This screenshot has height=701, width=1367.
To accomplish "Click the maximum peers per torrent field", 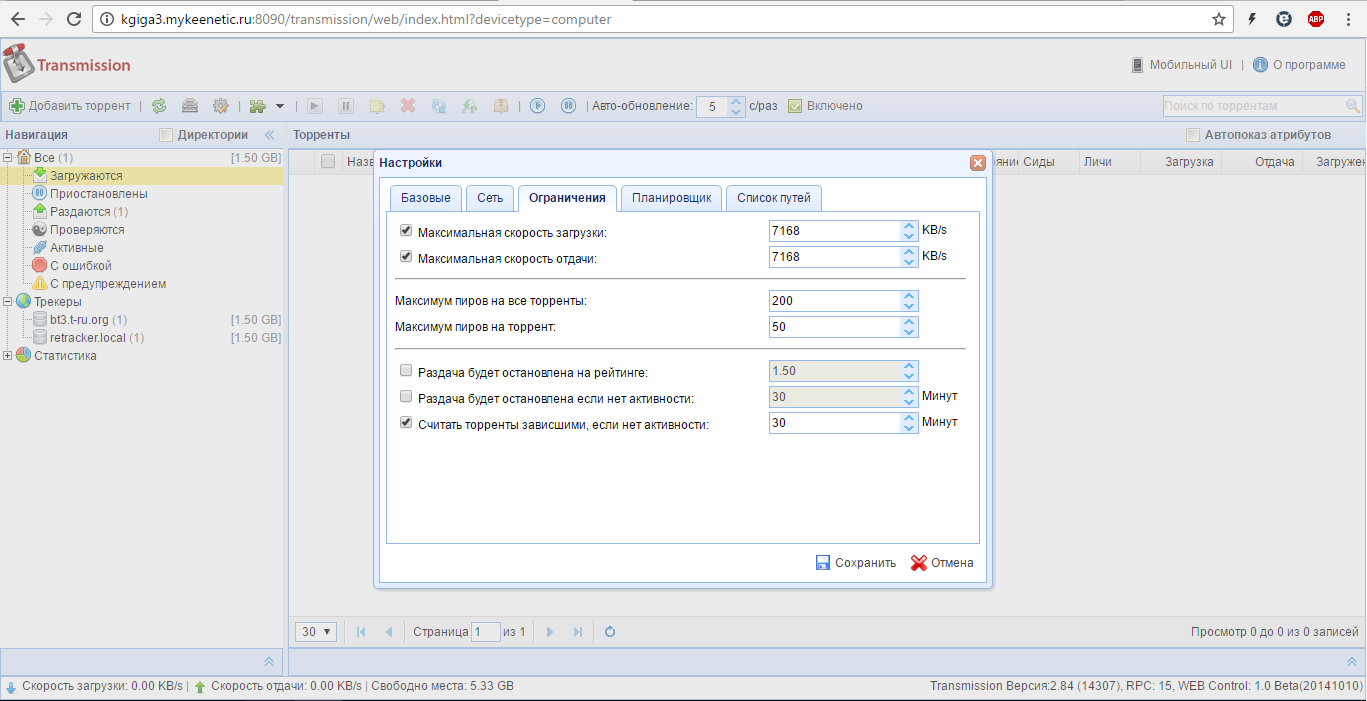I will [834, 327].
